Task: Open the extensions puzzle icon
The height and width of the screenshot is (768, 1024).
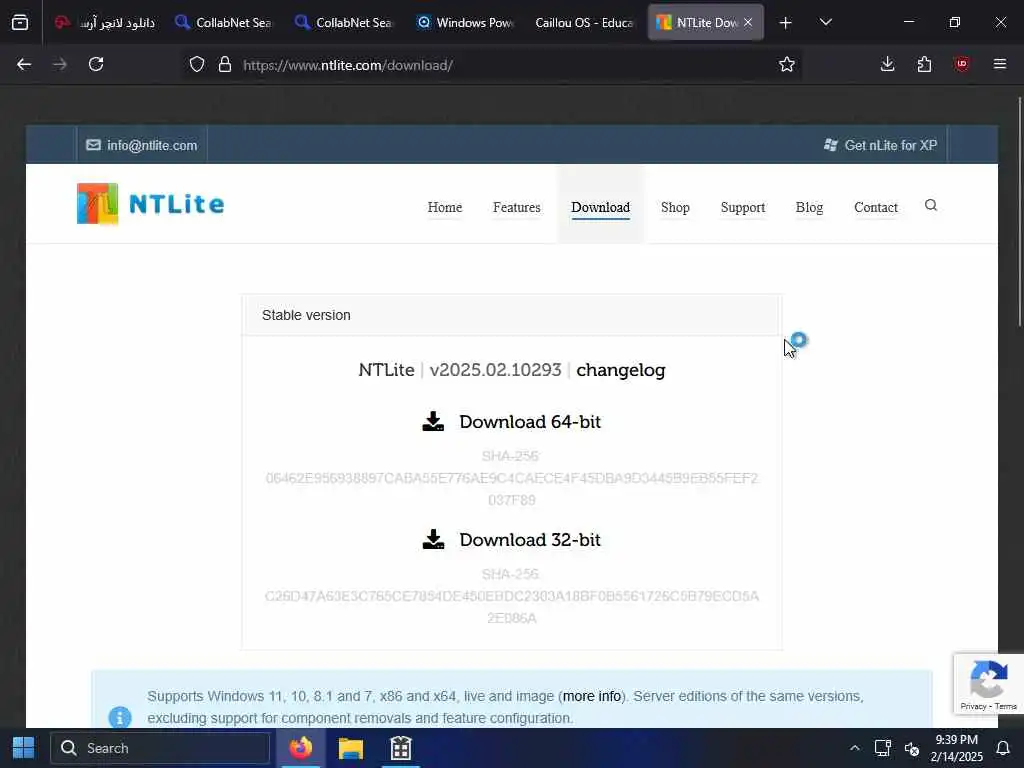Action: tap(924, 64)
